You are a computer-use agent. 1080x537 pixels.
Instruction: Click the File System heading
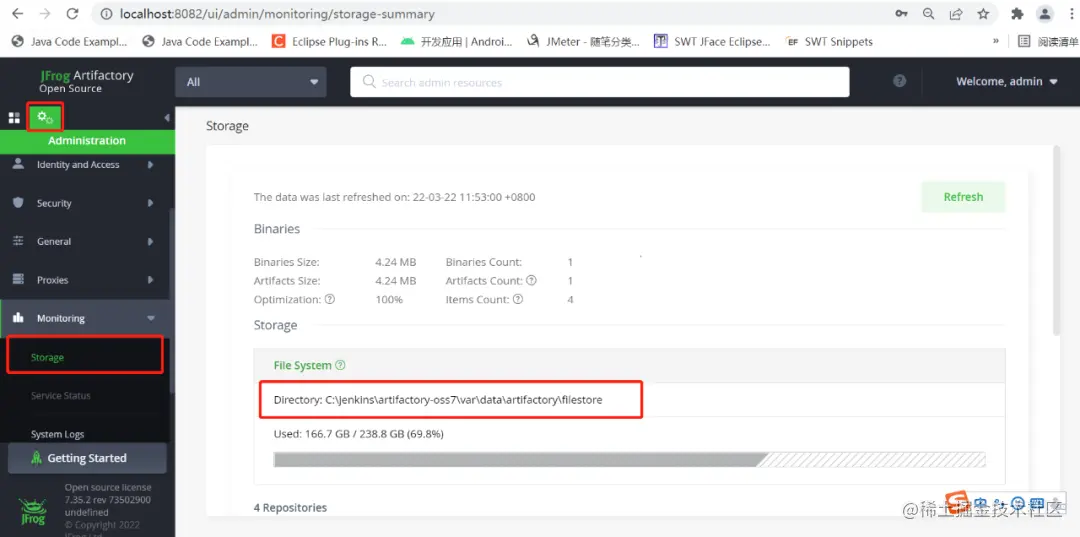(302, 366)
